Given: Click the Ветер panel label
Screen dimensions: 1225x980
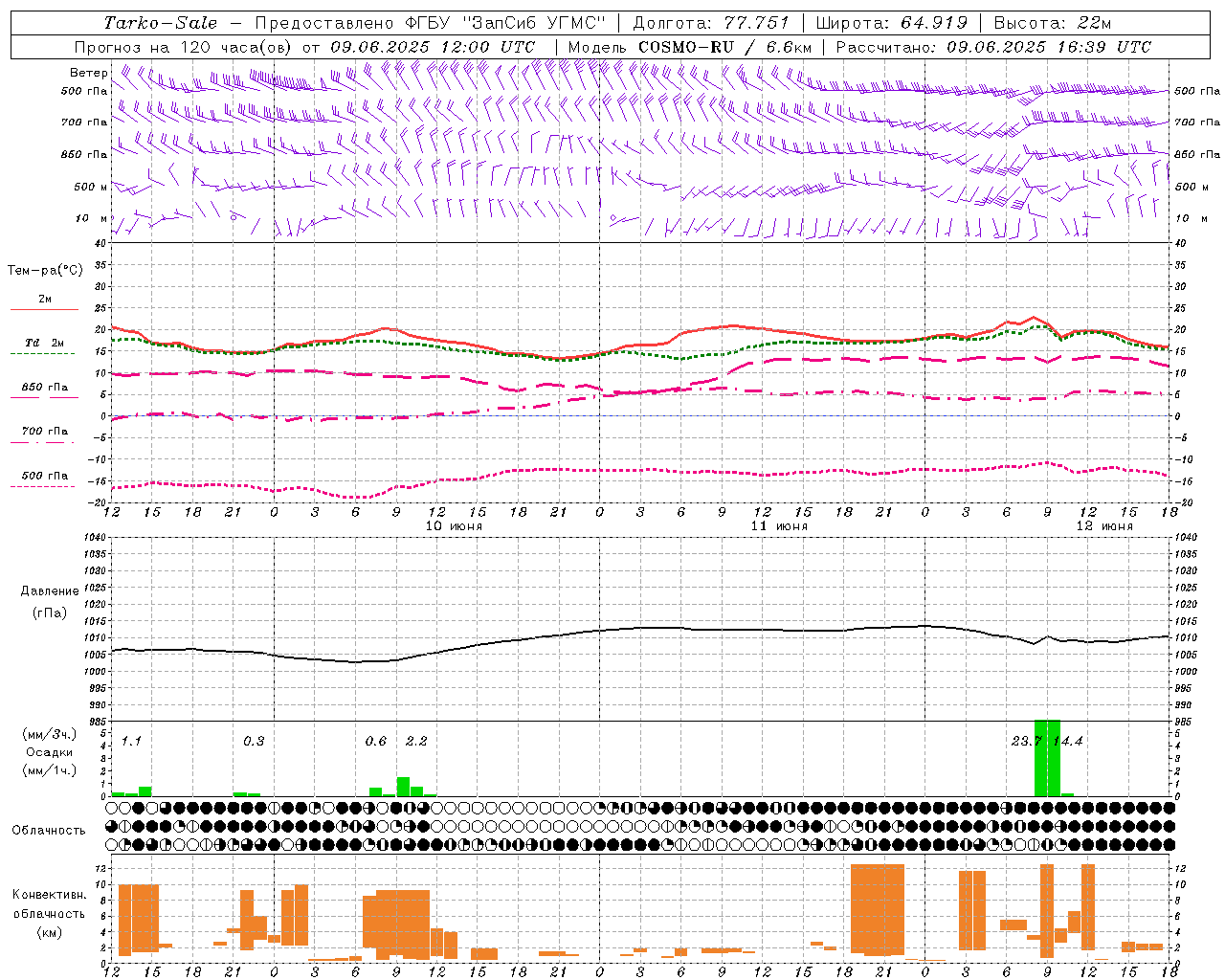Looking at the screenshot, I should (88, 73).
